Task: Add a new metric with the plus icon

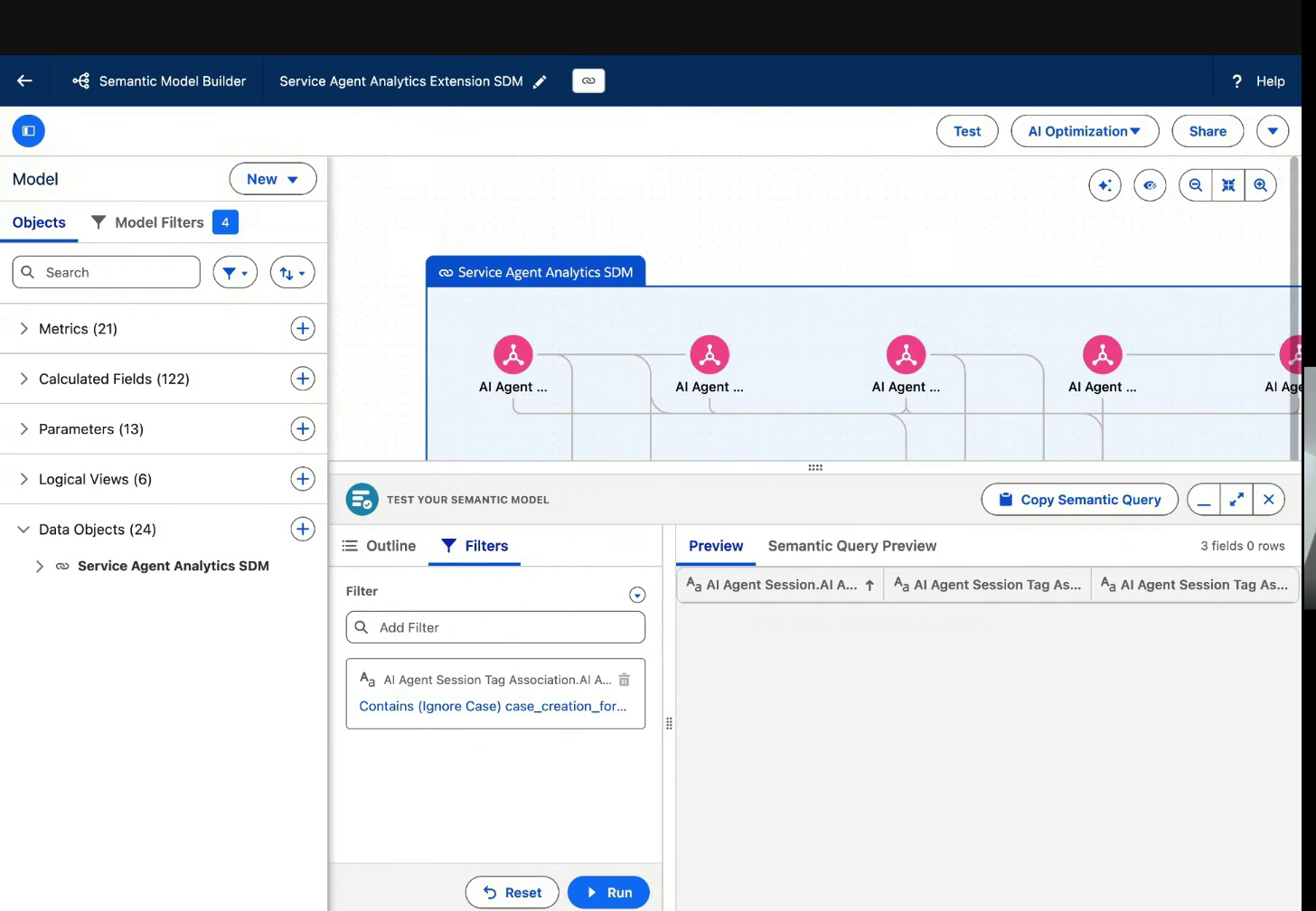Action: click(303, 328)
